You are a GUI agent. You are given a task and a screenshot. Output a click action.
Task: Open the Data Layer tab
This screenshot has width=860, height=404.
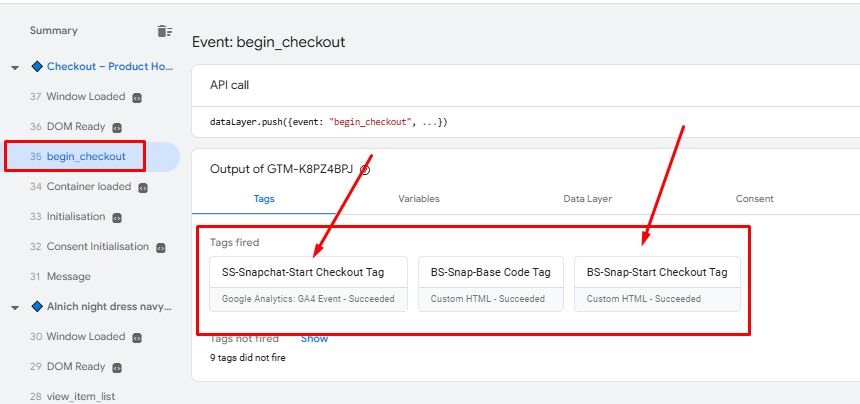click(x=587, y=199)
